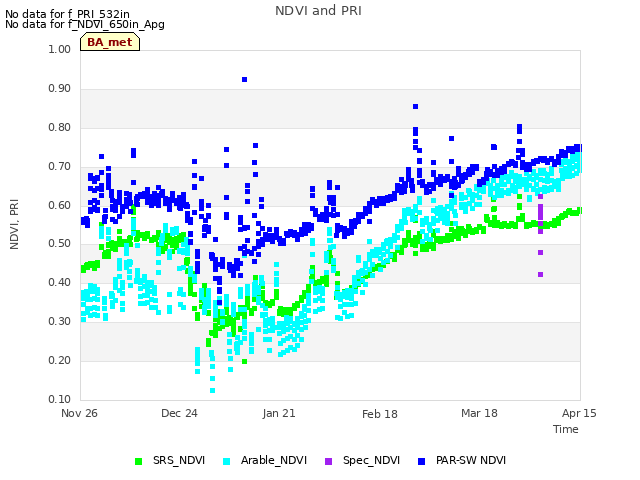640x480 pixels.
Task: Click the 1.00 y-axis tick label
Action: click(60, 49)
